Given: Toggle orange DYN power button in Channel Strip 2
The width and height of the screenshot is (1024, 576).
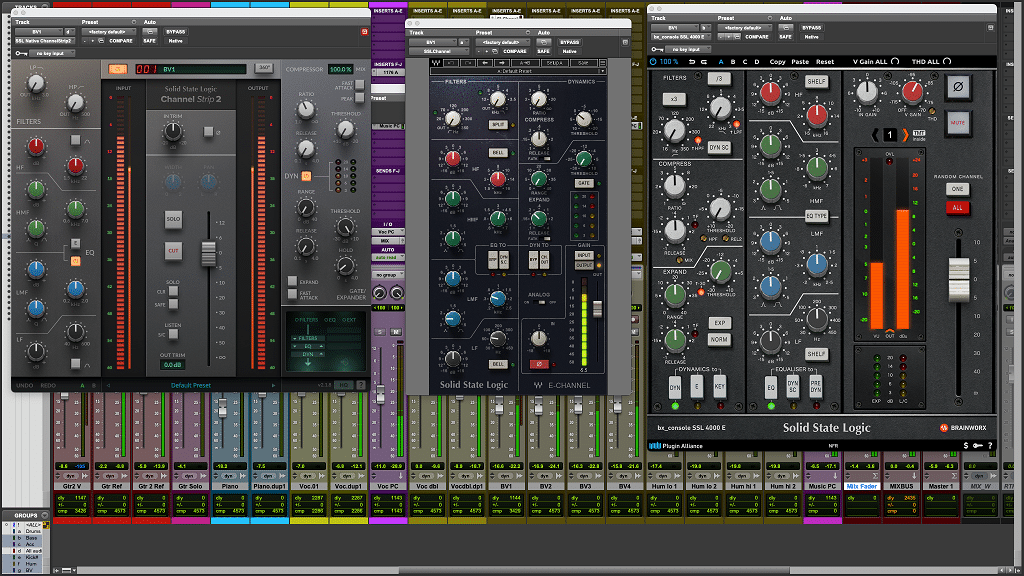Looking at the screenshot, I should (306, 176).
